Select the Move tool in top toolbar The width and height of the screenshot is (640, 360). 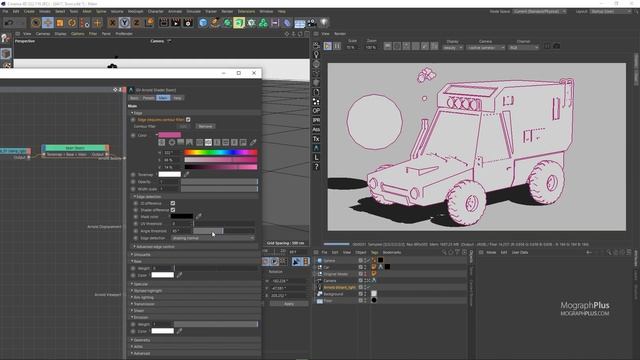click(48, 23)
